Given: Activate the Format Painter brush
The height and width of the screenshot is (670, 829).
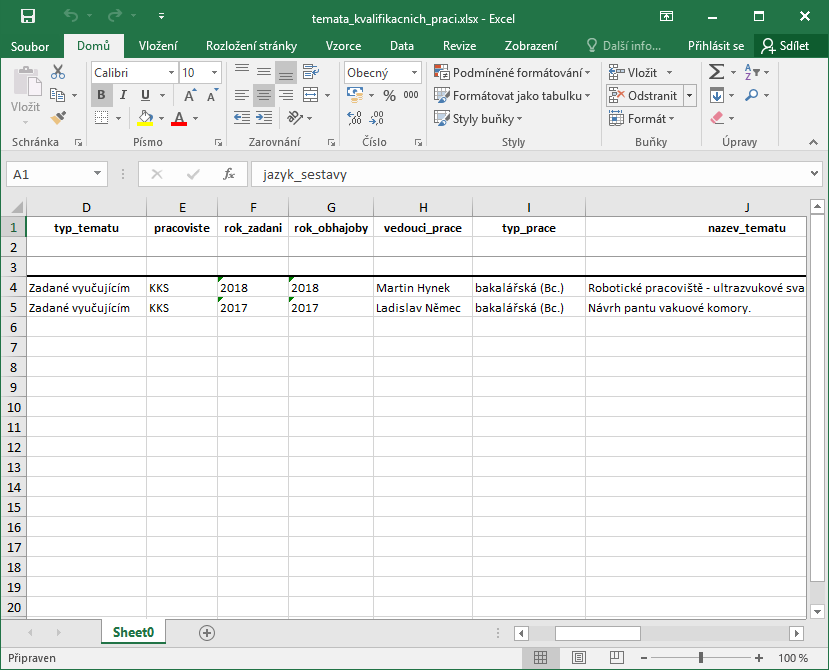Looking at the screenshot, I should pyautogui.click(x=58, y=118).
